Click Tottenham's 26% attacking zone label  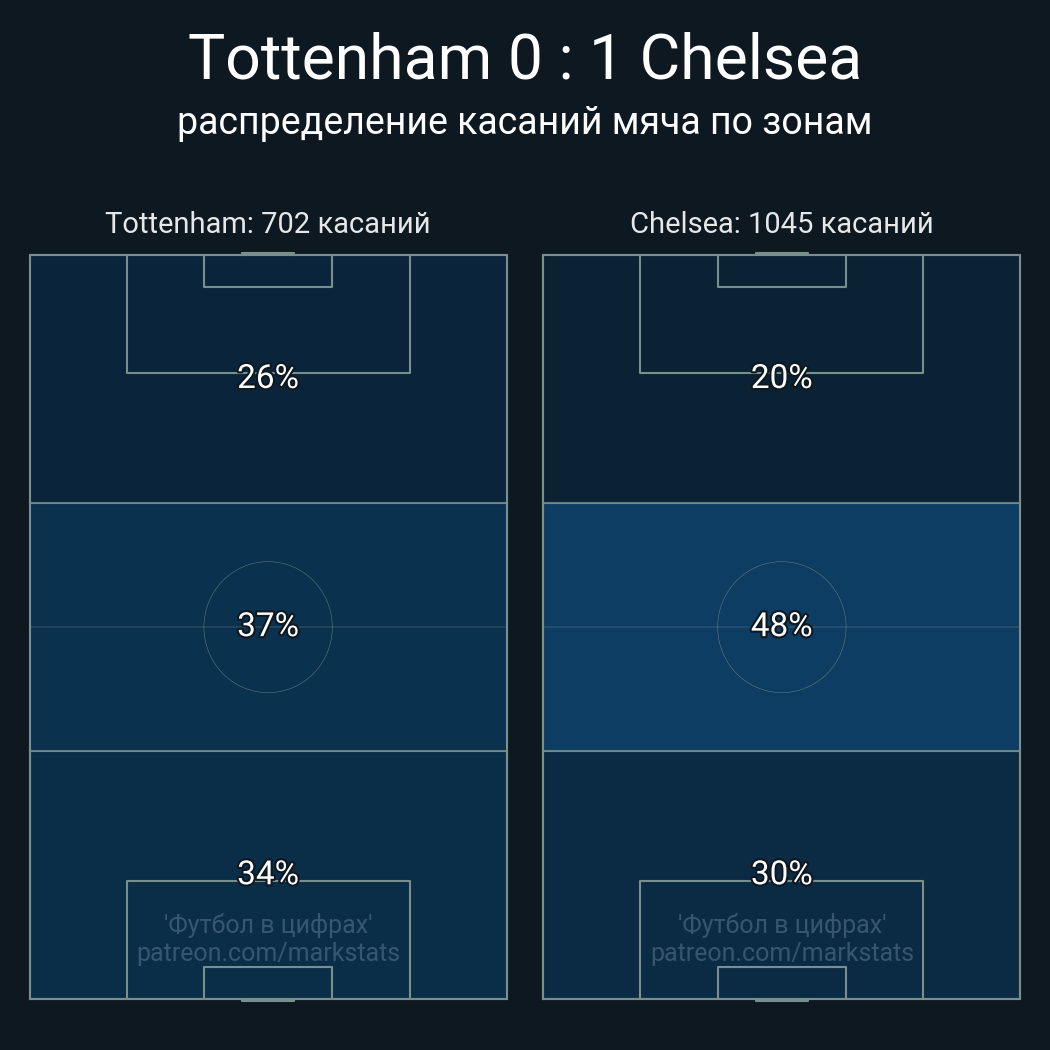coord(268,377)
